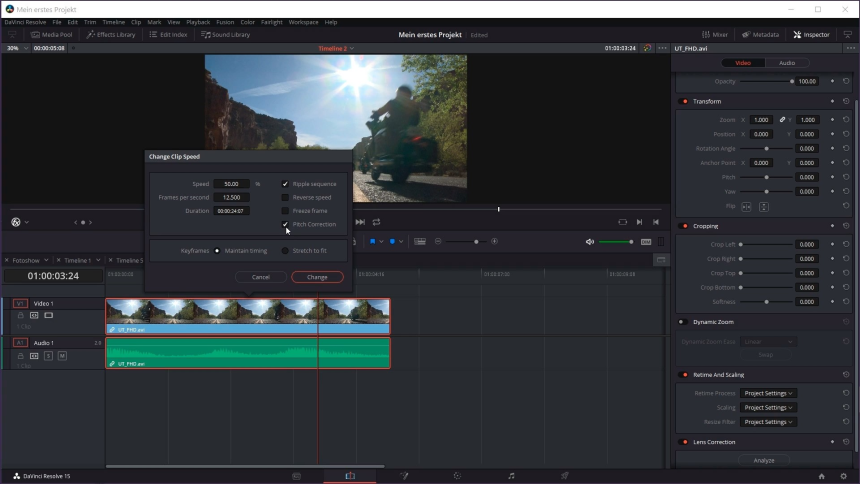Enable the Dynamic Zoom switch
The image size is (860, 484).
(683, 322)
